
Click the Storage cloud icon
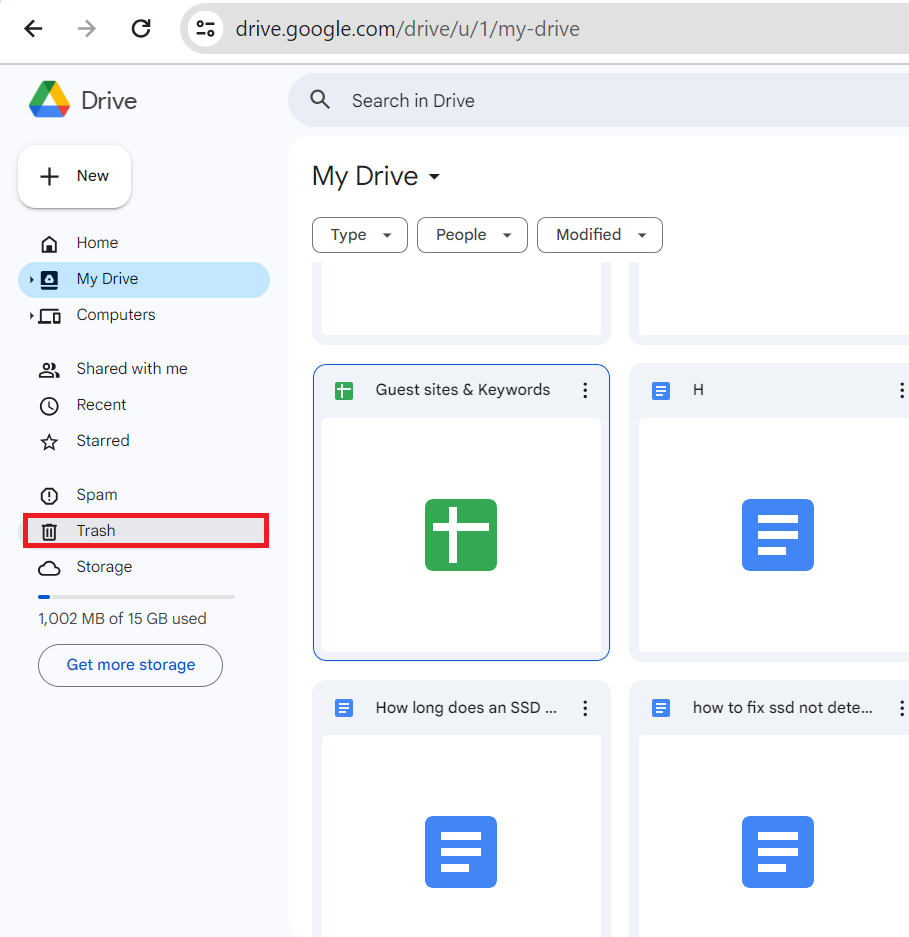click(49, 568)
